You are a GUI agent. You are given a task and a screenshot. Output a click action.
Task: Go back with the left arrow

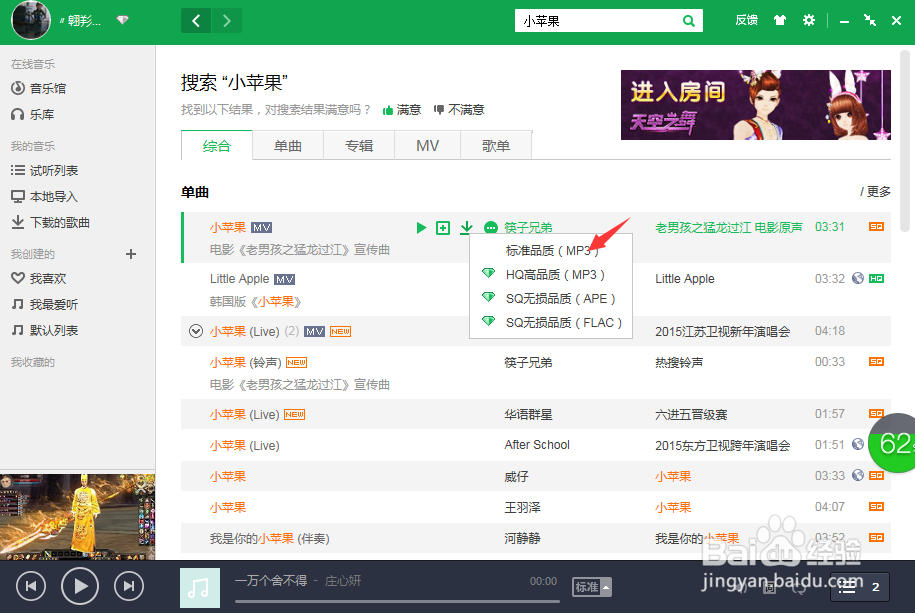[x=196, y=22]
